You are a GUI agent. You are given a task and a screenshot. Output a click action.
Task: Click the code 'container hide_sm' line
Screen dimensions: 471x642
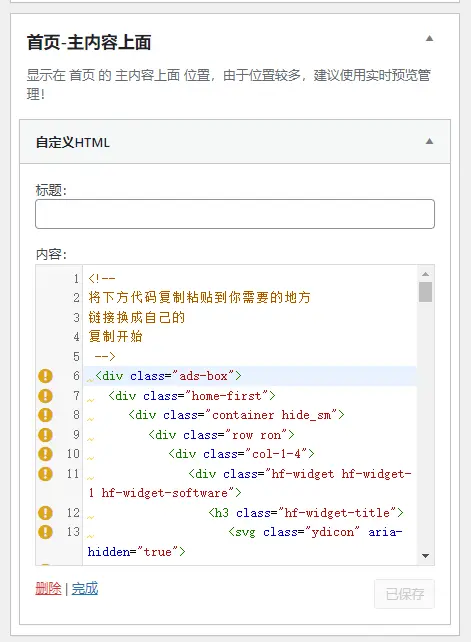click(x=236, y=415)
